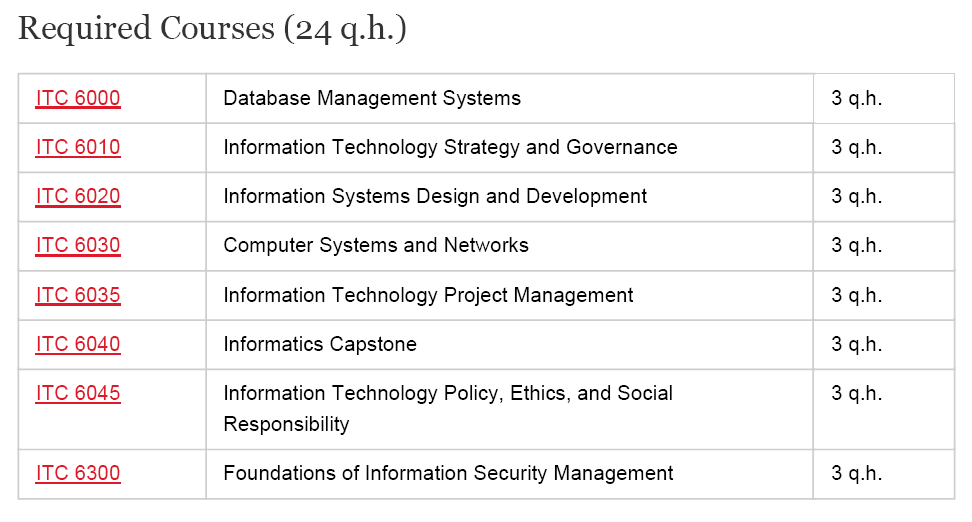
Task: Open the ITC 6045 course link
Action: 78,393
